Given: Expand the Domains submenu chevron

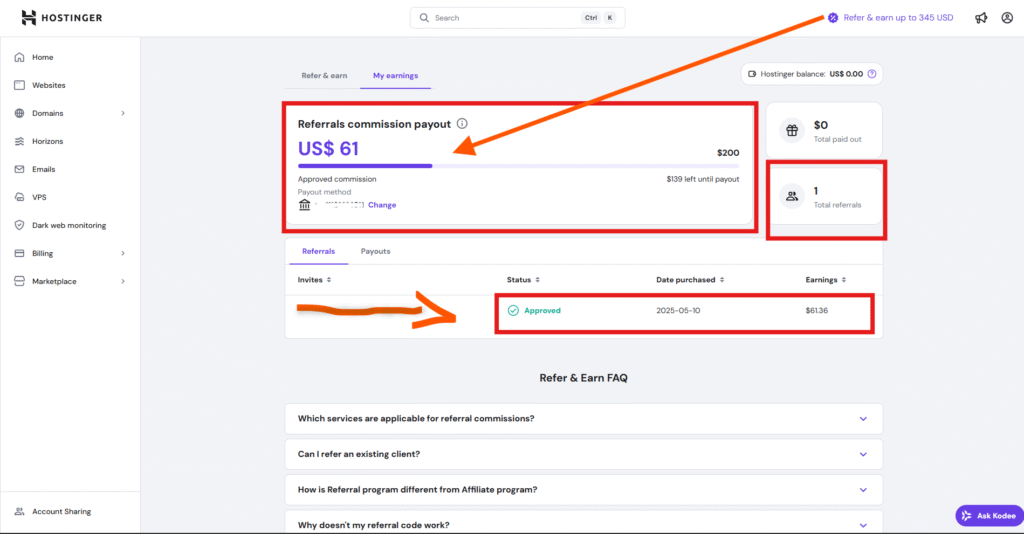Looking at the screenshot, I should click(x=123, y=114).
